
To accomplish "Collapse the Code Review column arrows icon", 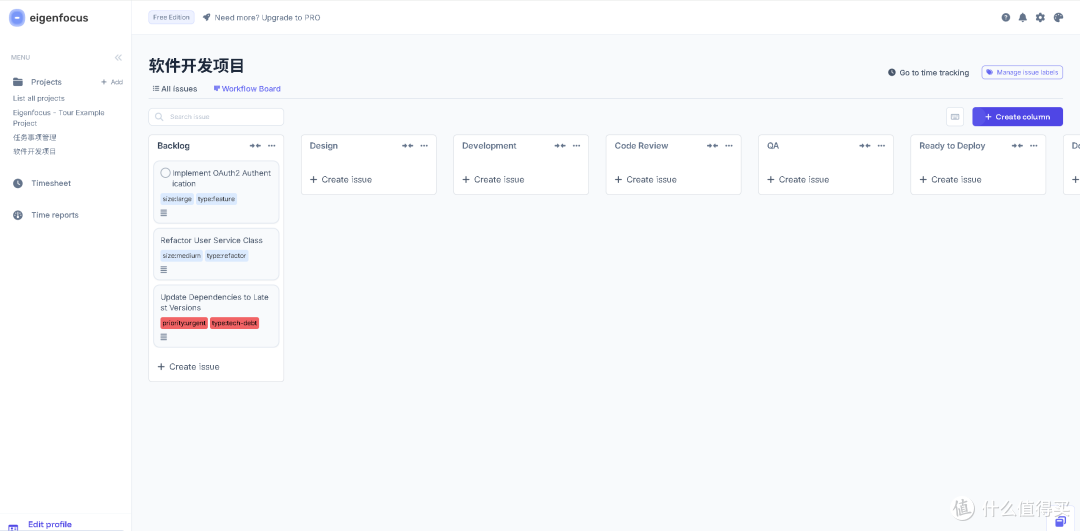I will [713, 146].
